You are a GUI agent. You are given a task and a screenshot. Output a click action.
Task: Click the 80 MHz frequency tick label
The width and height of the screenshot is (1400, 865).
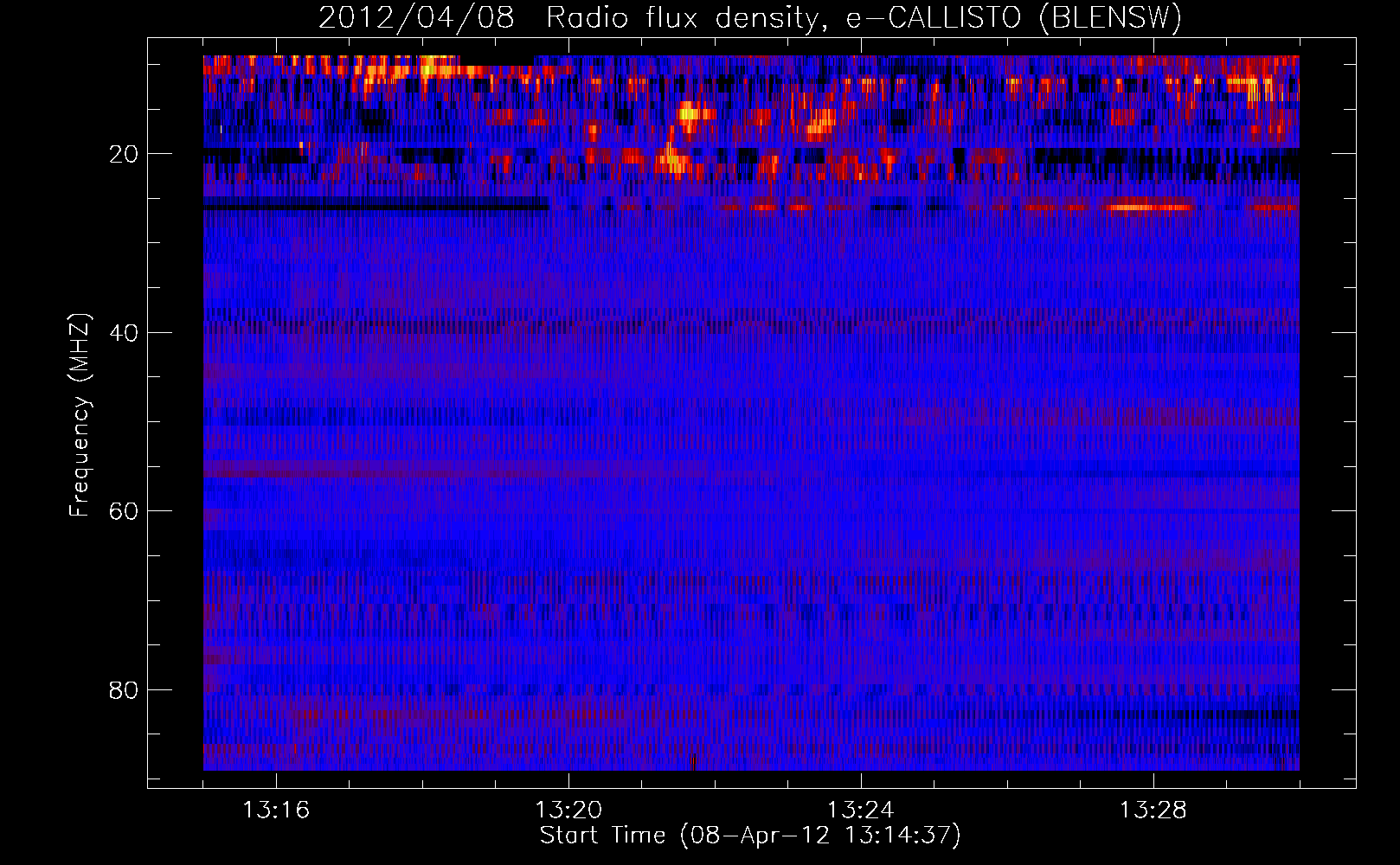[x=124, y=690]
